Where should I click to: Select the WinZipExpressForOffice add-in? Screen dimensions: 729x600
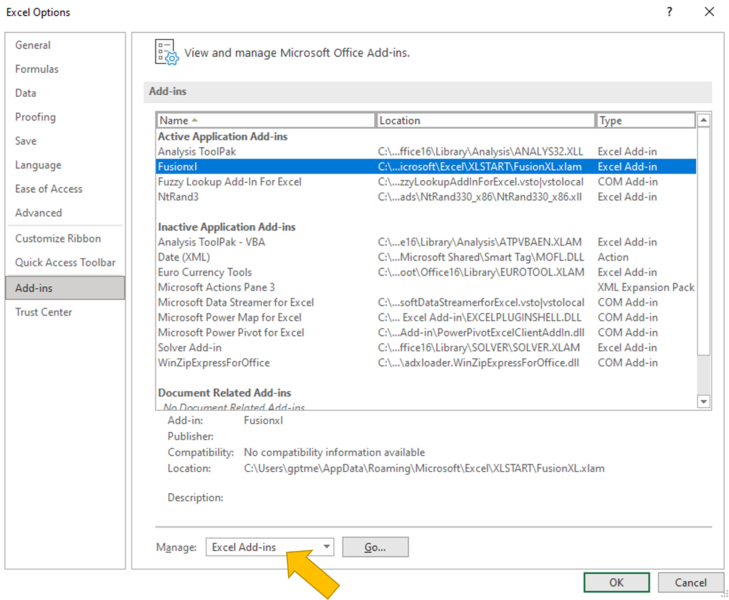click(x=426, y=363)
